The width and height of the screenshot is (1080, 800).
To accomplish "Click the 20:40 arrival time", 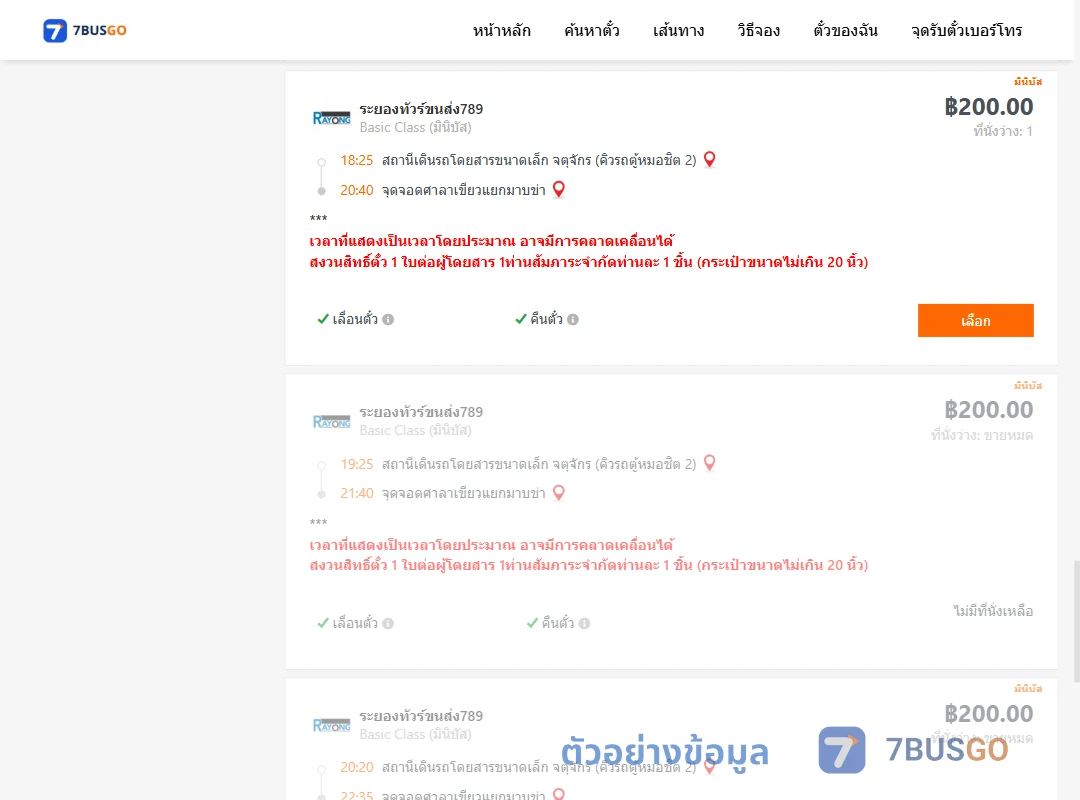I will click(x=356, y=190).
